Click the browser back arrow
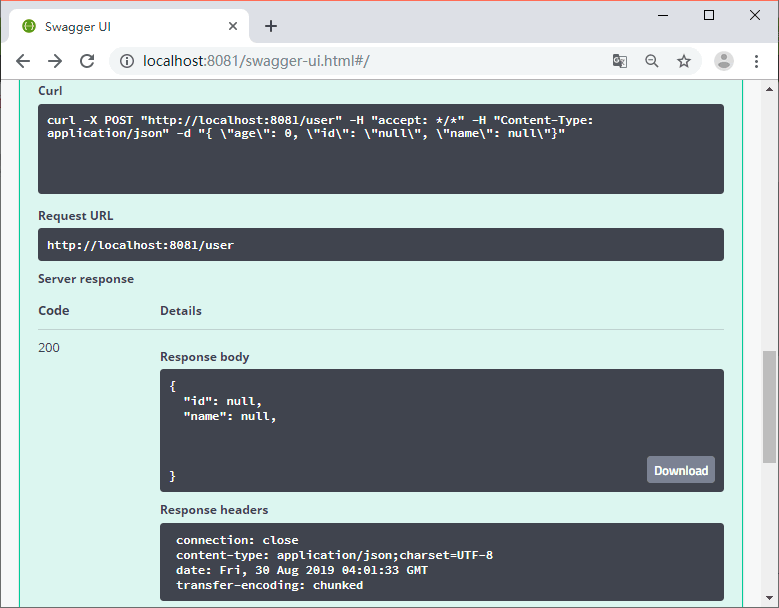 click(x=23, y=61)
